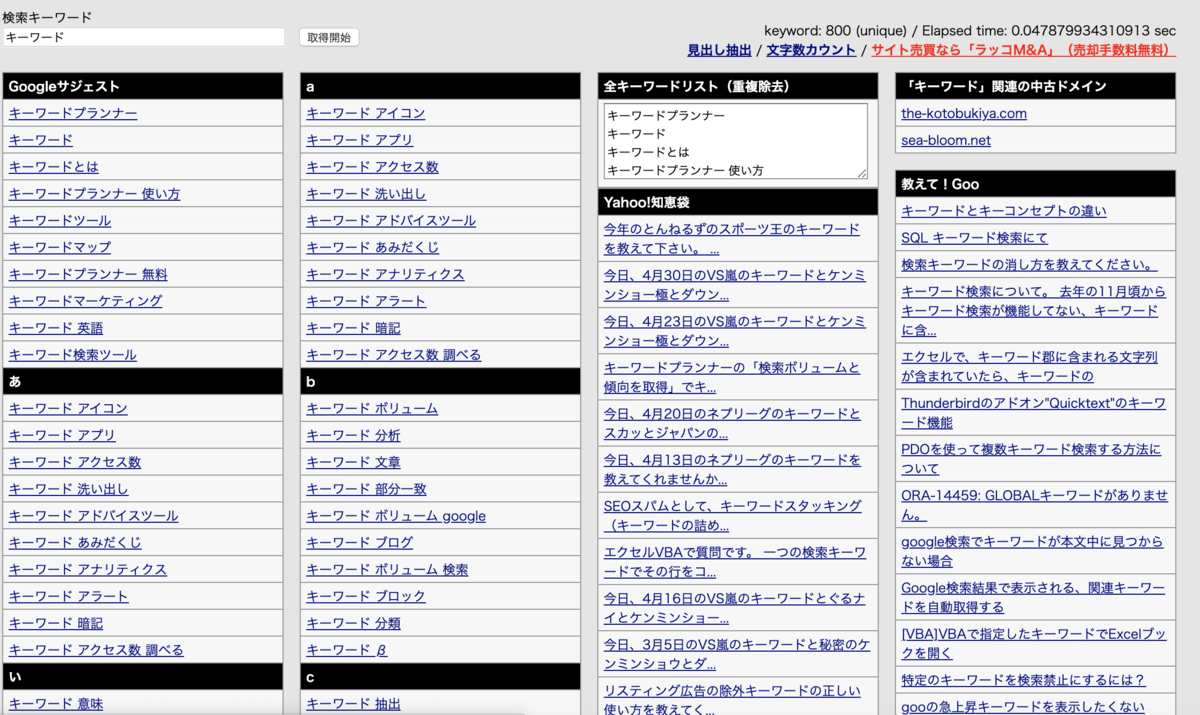The height and width of the screenshot is (715, 1200).
Task: Open the キーワード ボリューム link
Action: tap(372, 409)
